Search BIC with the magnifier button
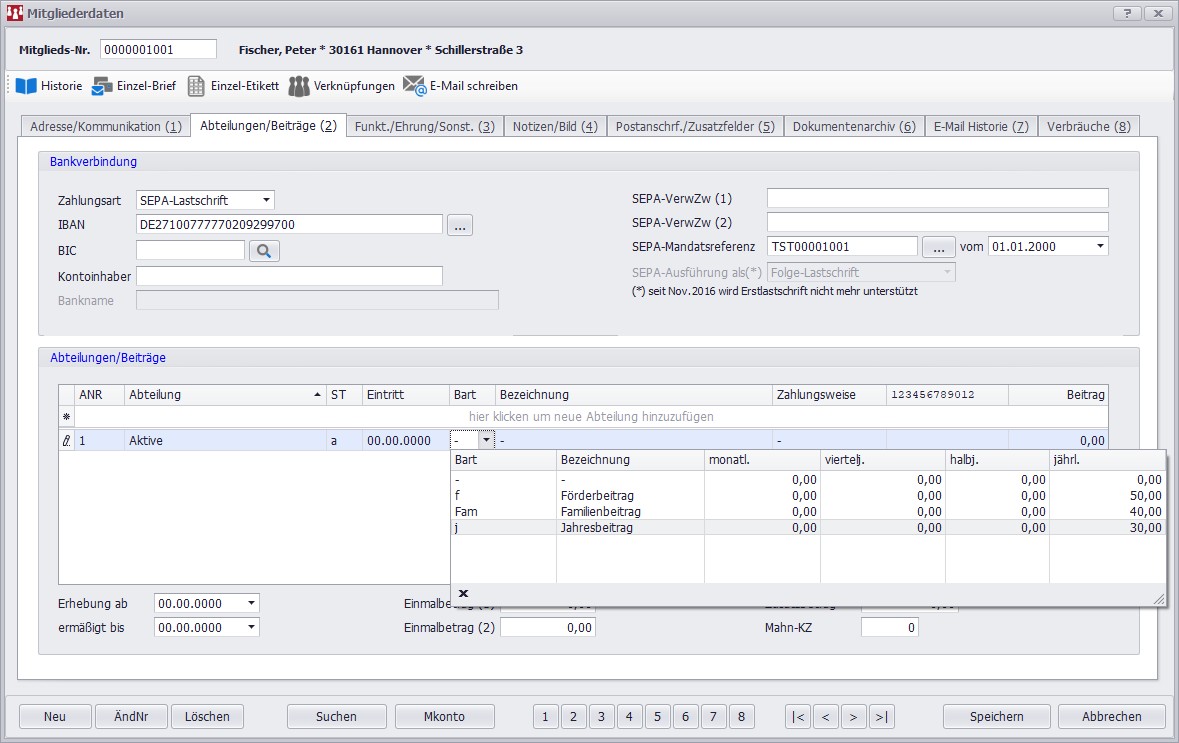This screenshot has width=1179, height=743. coord(264,251)
